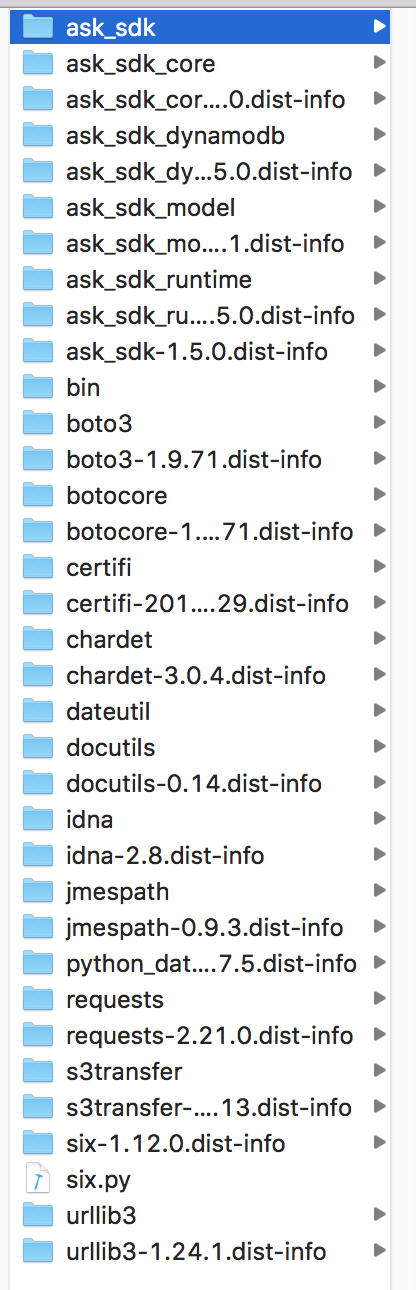Click the jmespath folder icon
Viewport: 416px width, 1290px height.
tap(38, 891)
